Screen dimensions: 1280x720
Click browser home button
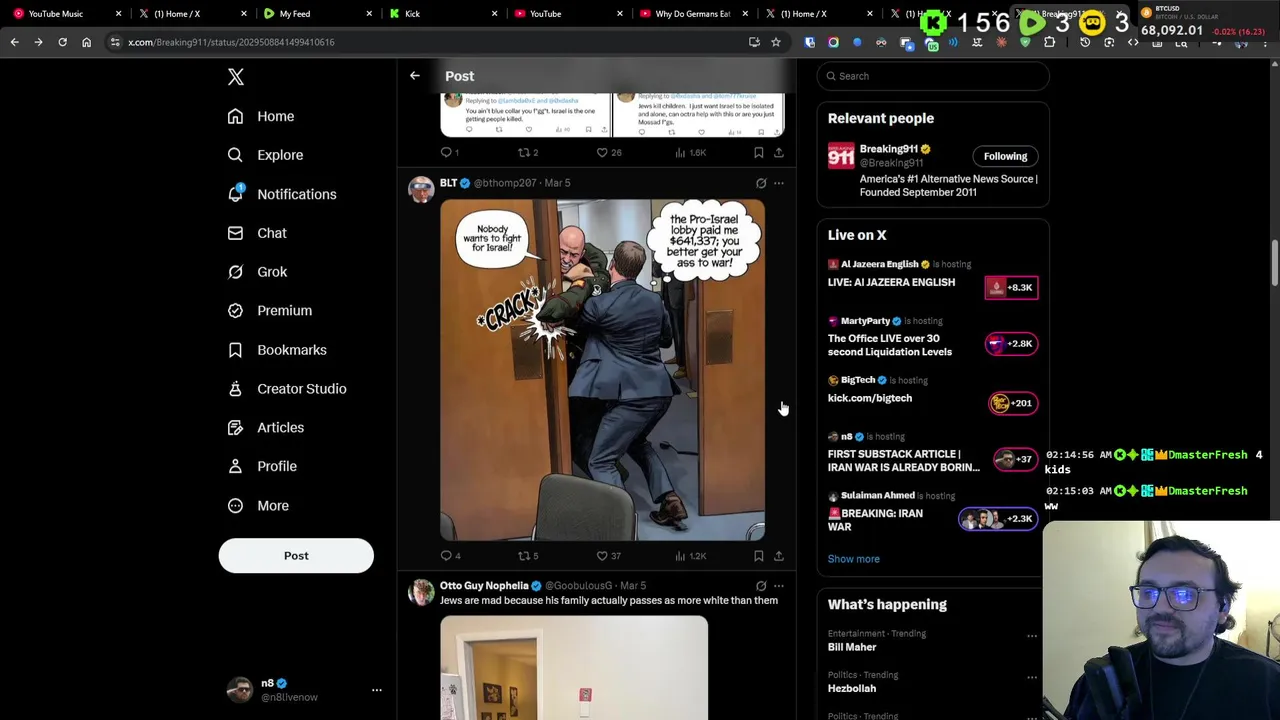point(86,42)
